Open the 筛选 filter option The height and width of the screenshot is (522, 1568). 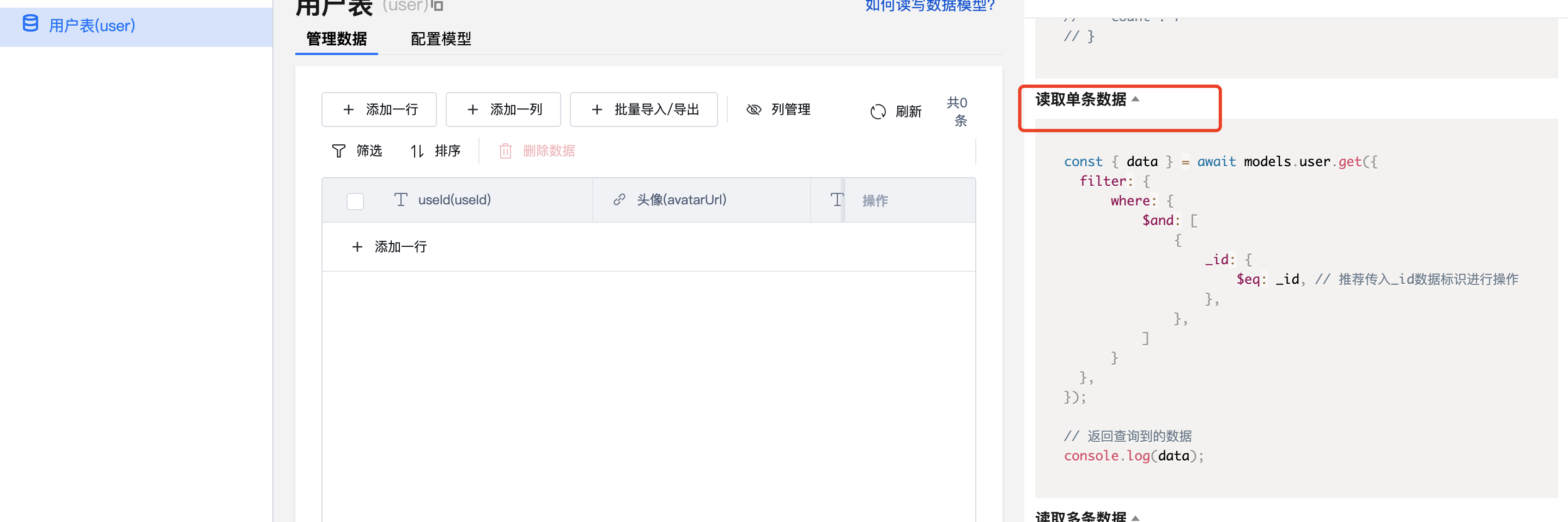point(357,151)
